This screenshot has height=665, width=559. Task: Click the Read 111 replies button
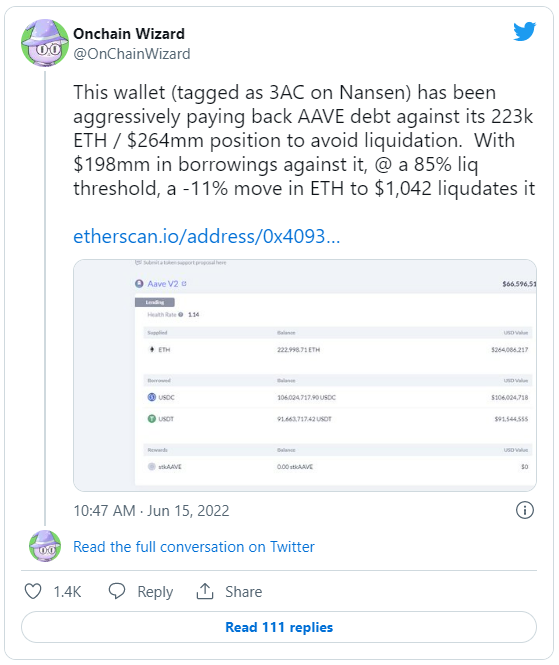tap(279, 627)
